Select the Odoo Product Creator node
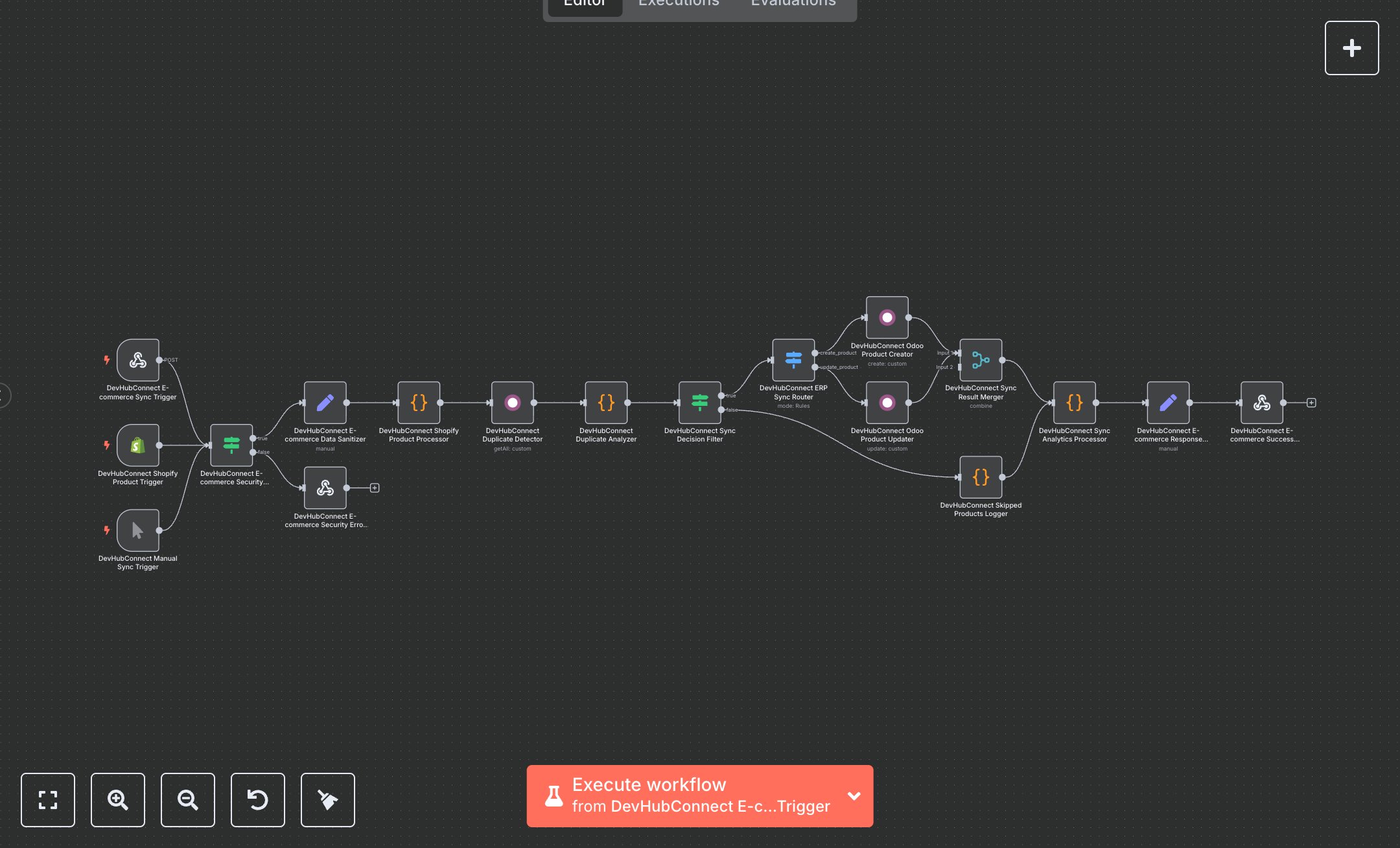Viewport: 1400px width, 848px height. pos(887,318)
